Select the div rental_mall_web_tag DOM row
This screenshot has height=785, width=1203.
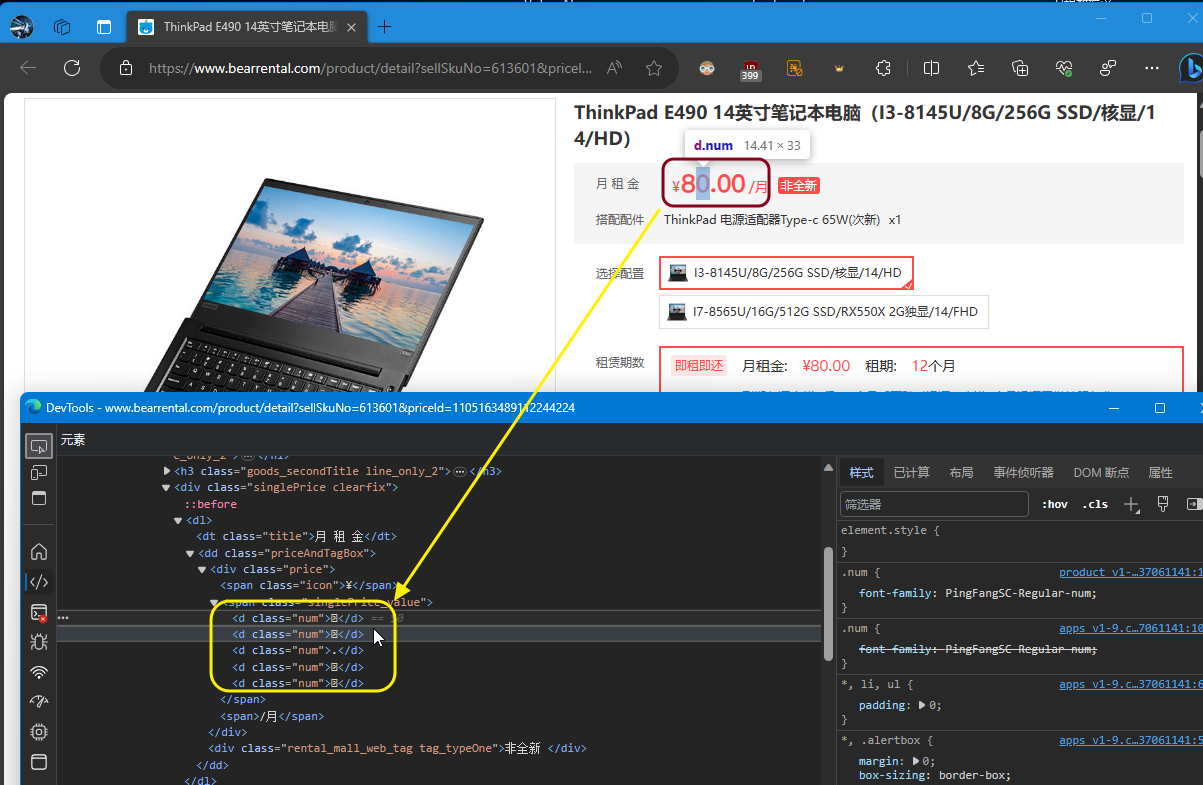(397, 748)
